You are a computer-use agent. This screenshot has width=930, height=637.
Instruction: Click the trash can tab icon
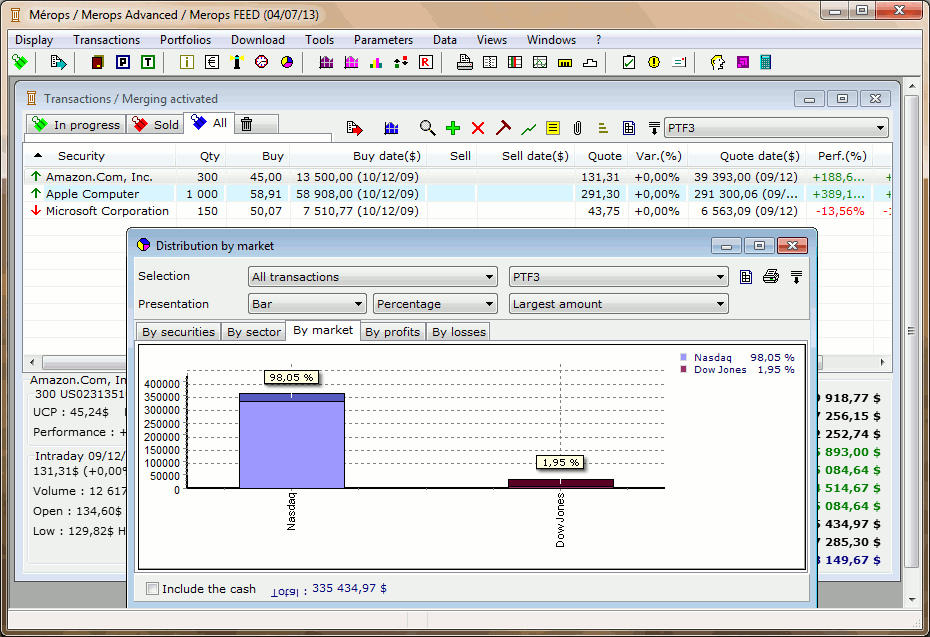pyautogui.click(x=247, y=124)
